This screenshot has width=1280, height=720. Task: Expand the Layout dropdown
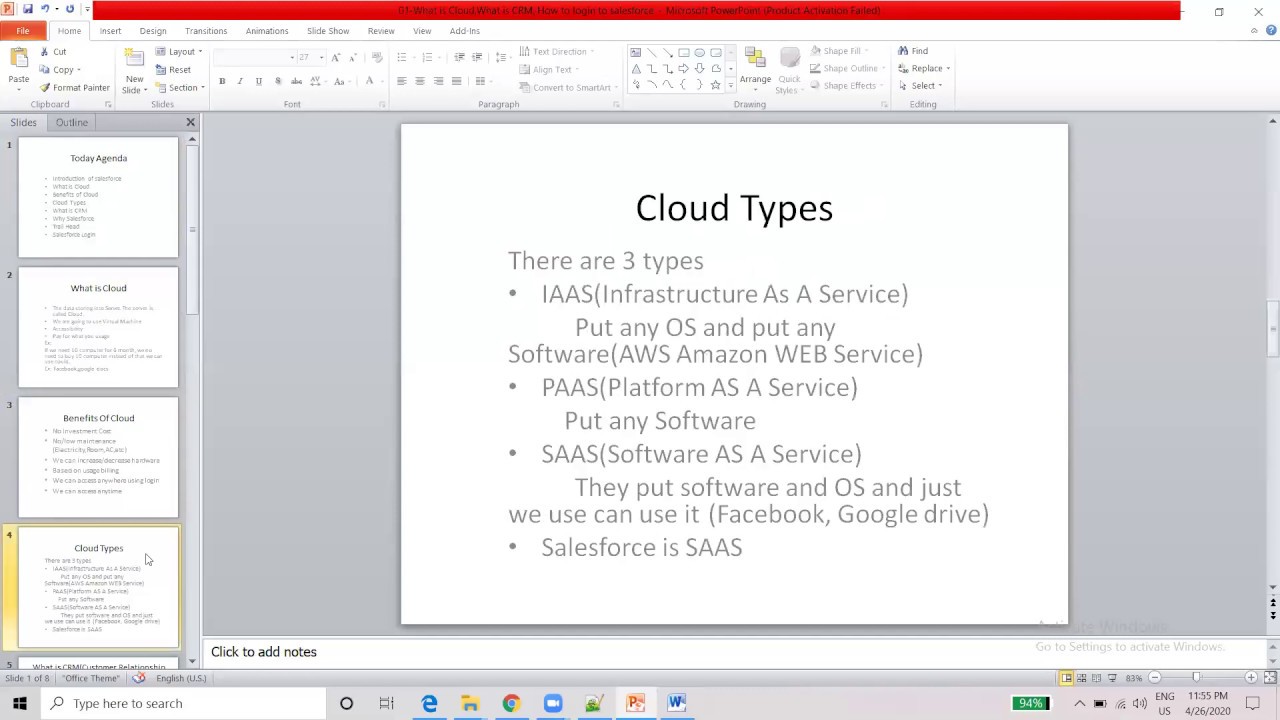point(179,52)
